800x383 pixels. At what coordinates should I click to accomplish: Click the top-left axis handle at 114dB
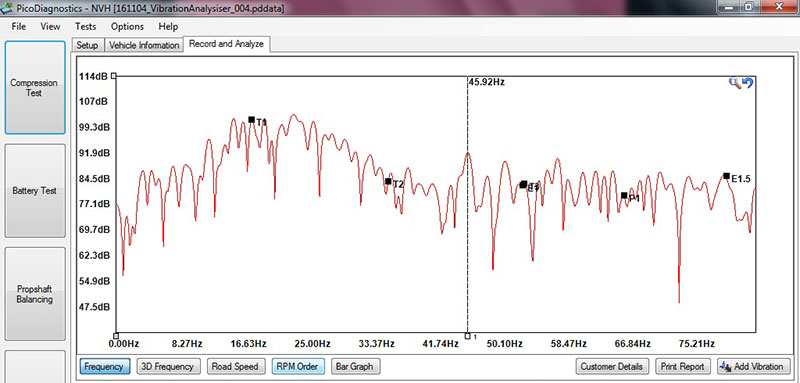[x=114, y=75]
